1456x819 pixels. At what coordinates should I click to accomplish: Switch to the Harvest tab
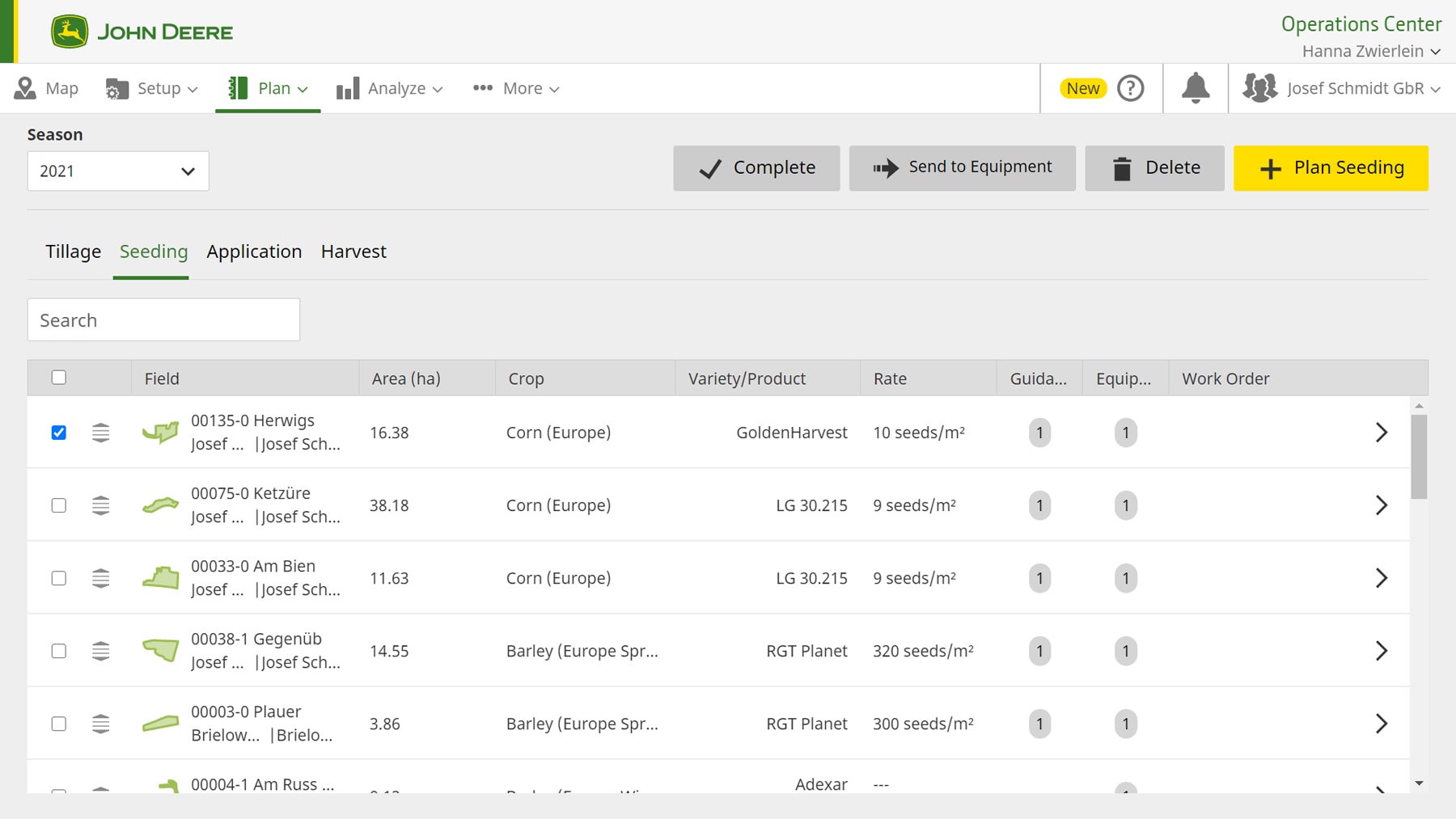point(353,251)
